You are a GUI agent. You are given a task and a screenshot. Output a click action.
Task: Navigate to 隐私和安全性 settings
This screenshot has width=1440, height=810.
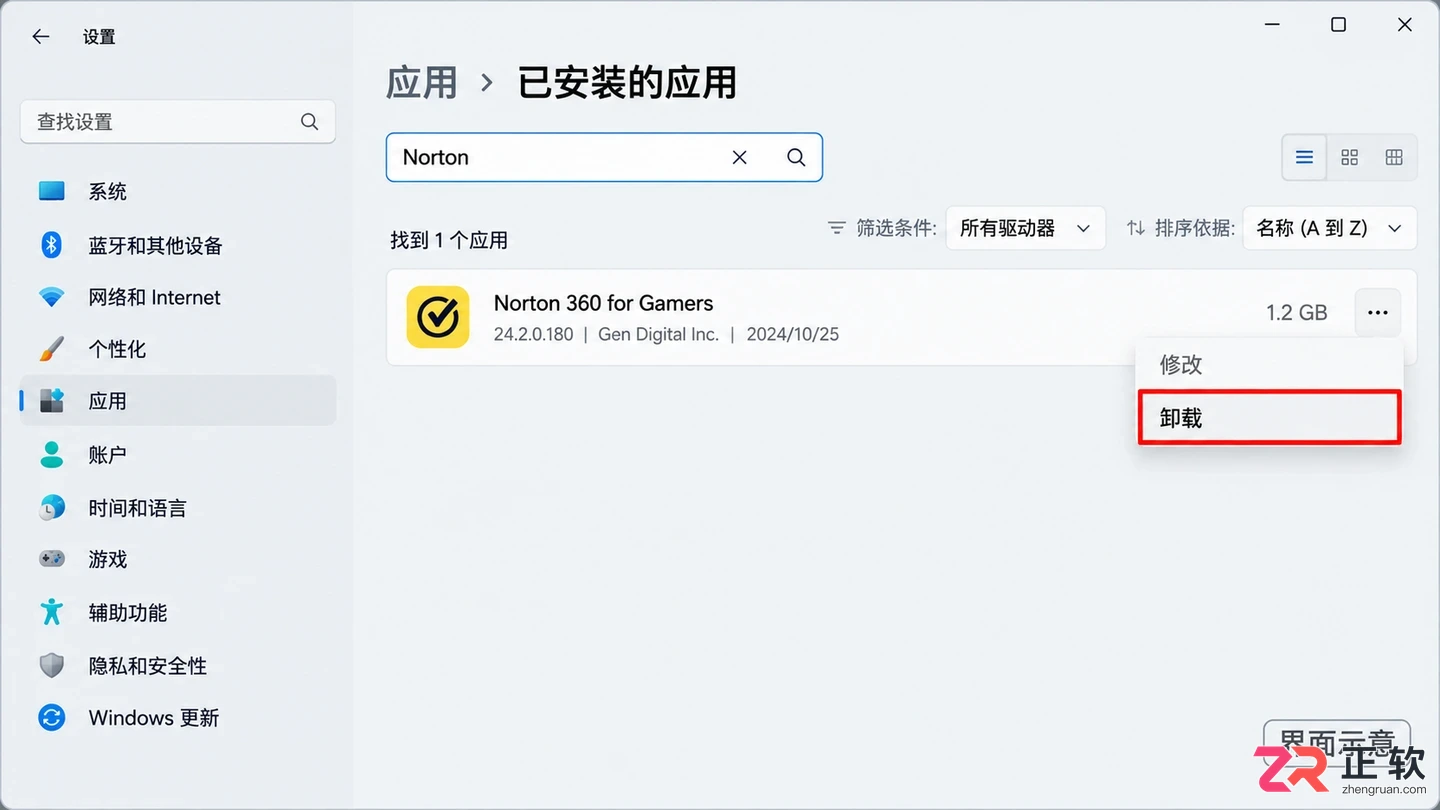tap(178, 665)
